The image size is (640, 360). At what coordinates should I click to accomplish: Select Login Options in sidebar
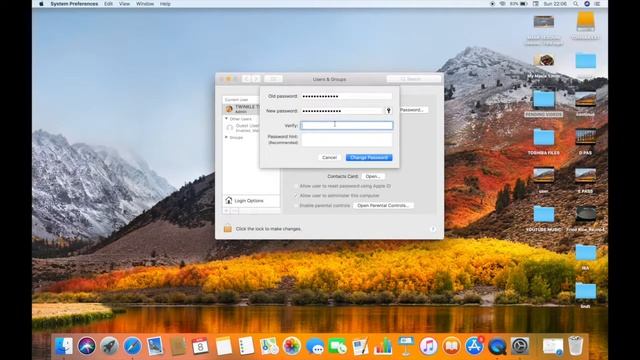pos(251,201)
